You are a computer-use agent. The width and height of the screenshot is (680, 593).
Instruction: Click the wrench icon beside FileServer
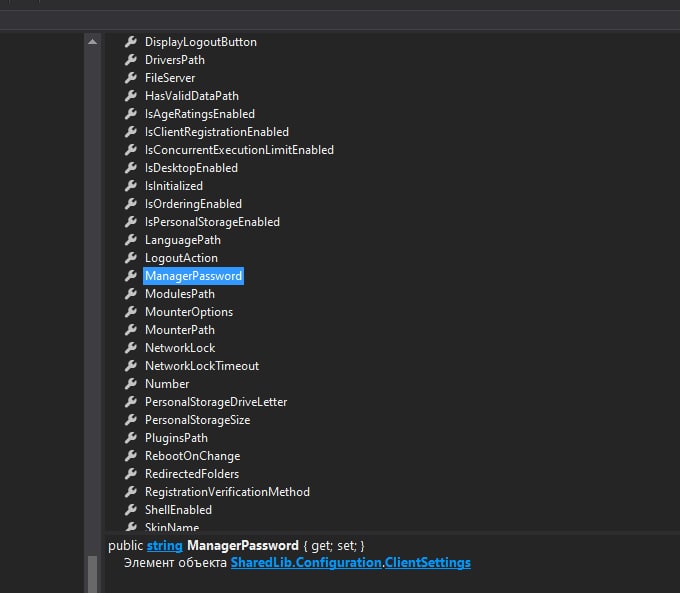(131, 78)
